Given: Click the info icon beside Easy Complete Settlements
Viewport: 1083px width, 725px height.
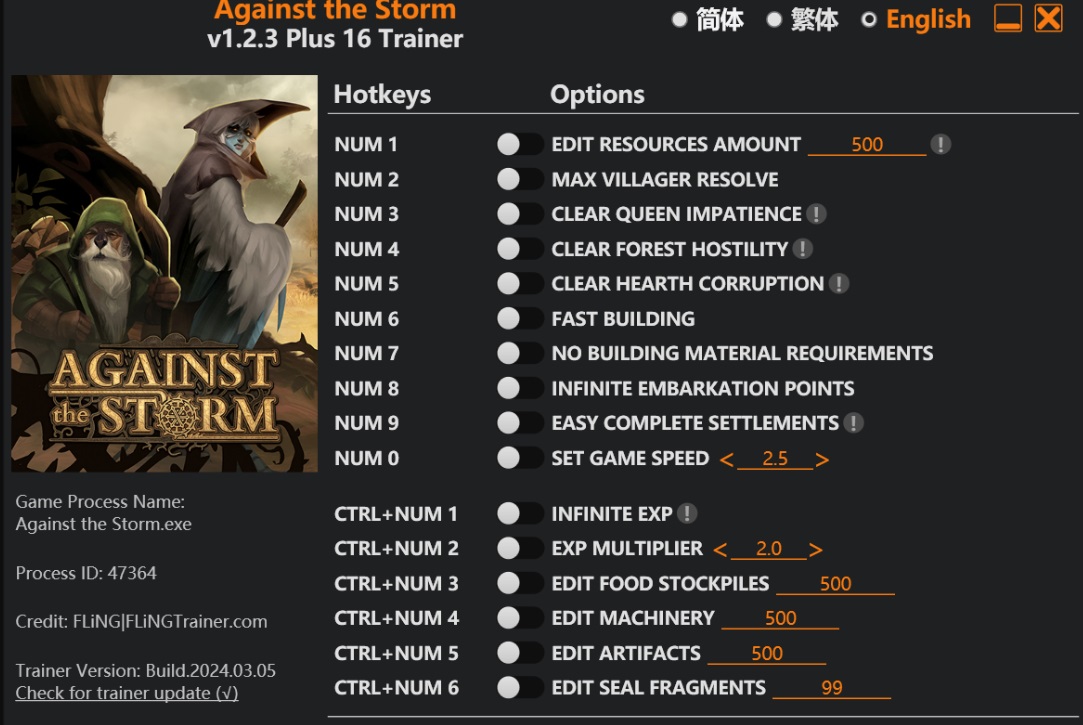Looking at the screenshot, I should [x=853, y=423].
